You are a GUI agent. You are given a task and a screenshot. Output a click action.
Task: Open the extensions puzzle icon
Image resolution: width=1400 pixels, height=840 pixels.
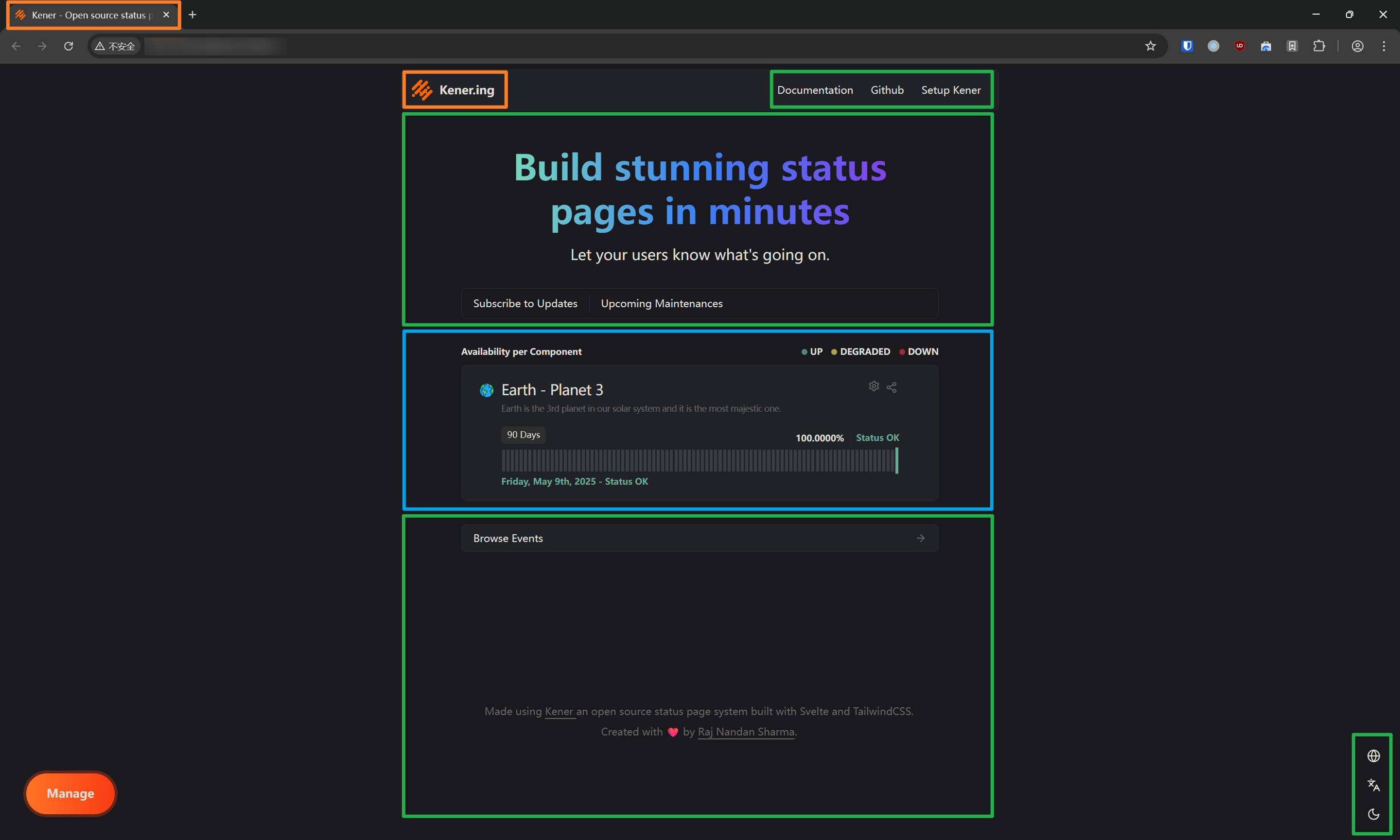pos(1319,46)
